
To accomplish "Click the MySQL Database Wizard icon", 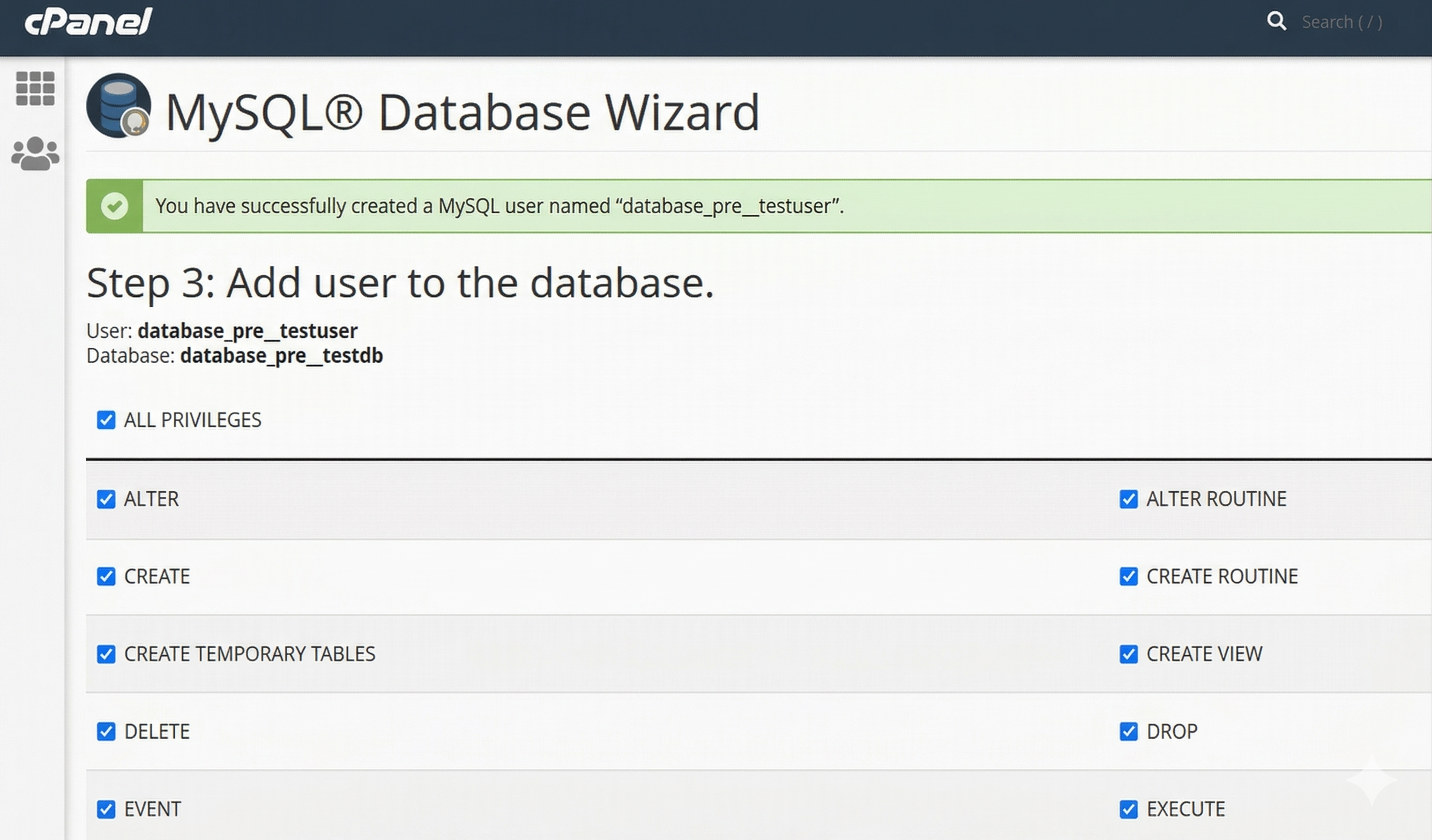I will click(x=119, y=106).
